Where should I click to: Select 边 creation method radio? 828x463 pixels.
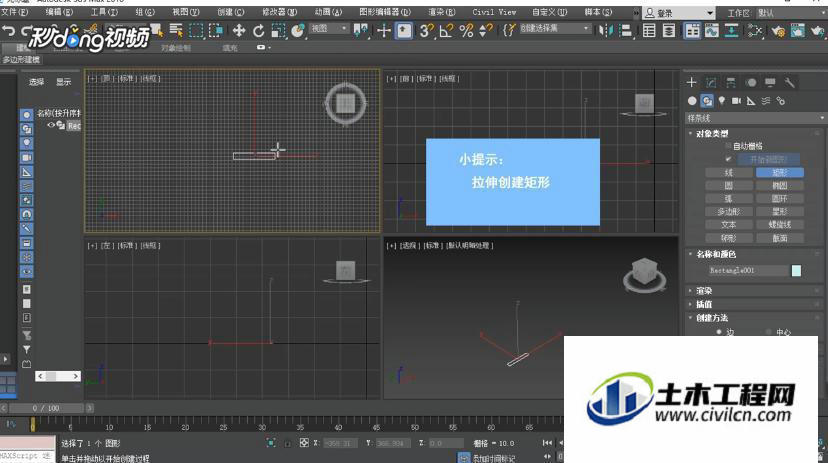point(719,332)
